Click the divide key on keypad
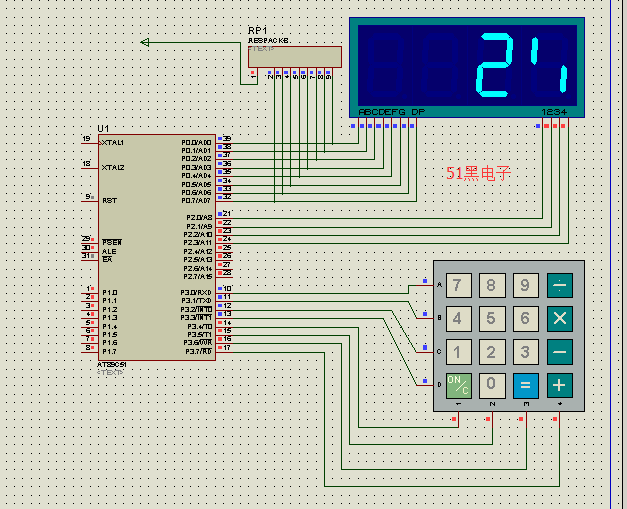Image resolution: width=627 pixels, height=509 pixels. pos(559,285)
